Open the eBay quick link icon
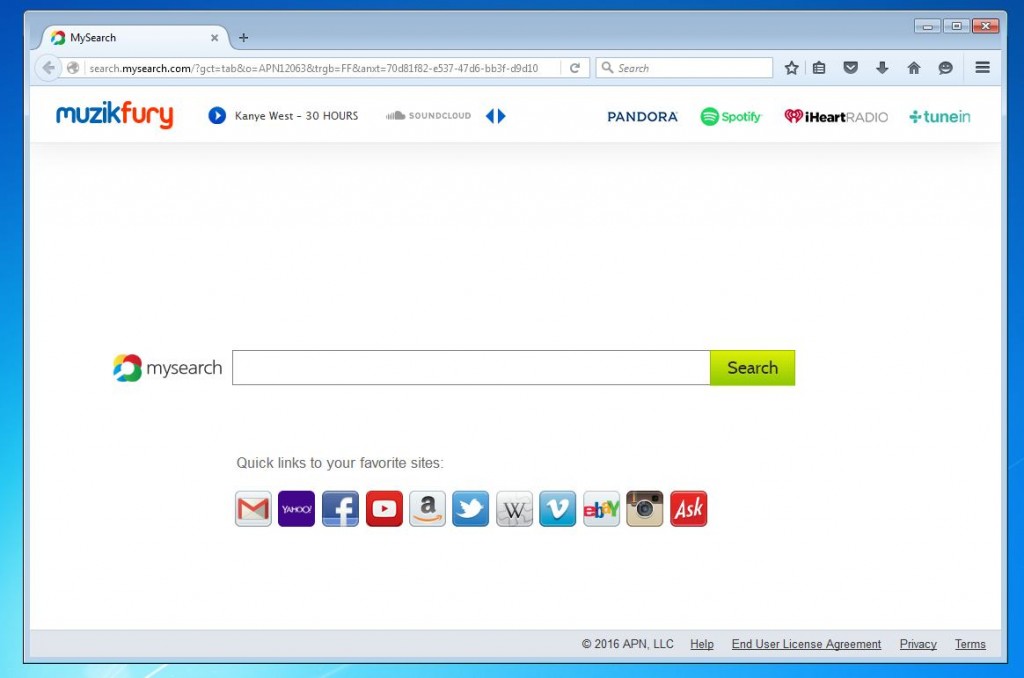 601,508
